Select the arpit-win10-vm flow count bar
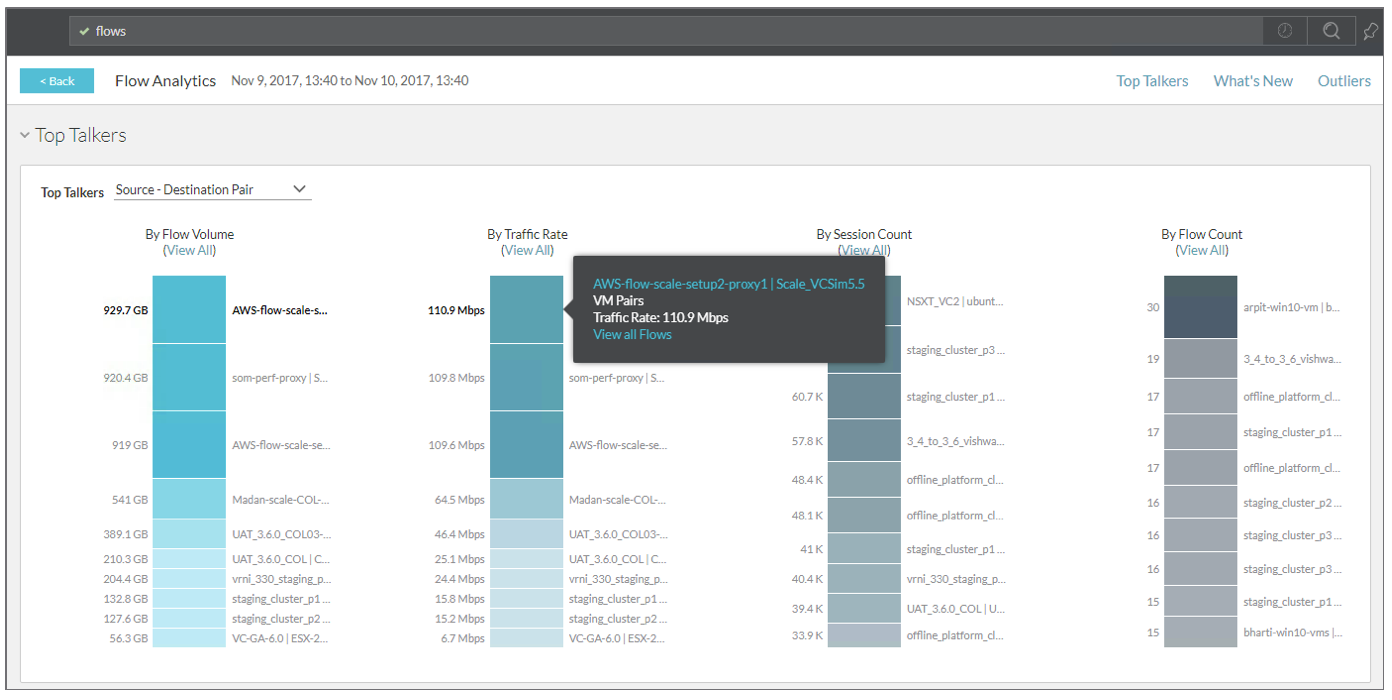Image resolution: width=1392 pixels, height=700 pixels. click(1200, 308)
